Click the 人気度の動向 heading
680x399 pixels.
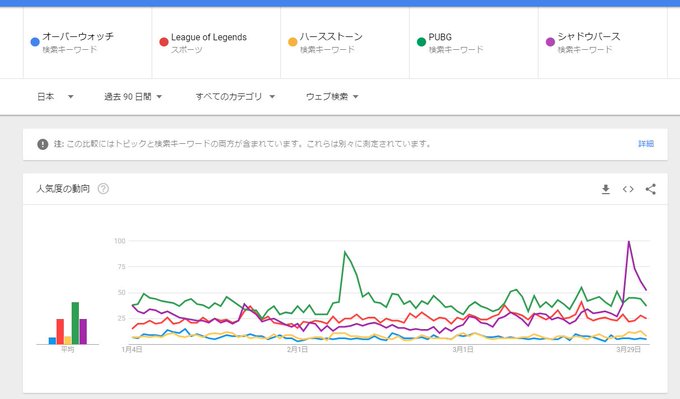tap(63, 189)
